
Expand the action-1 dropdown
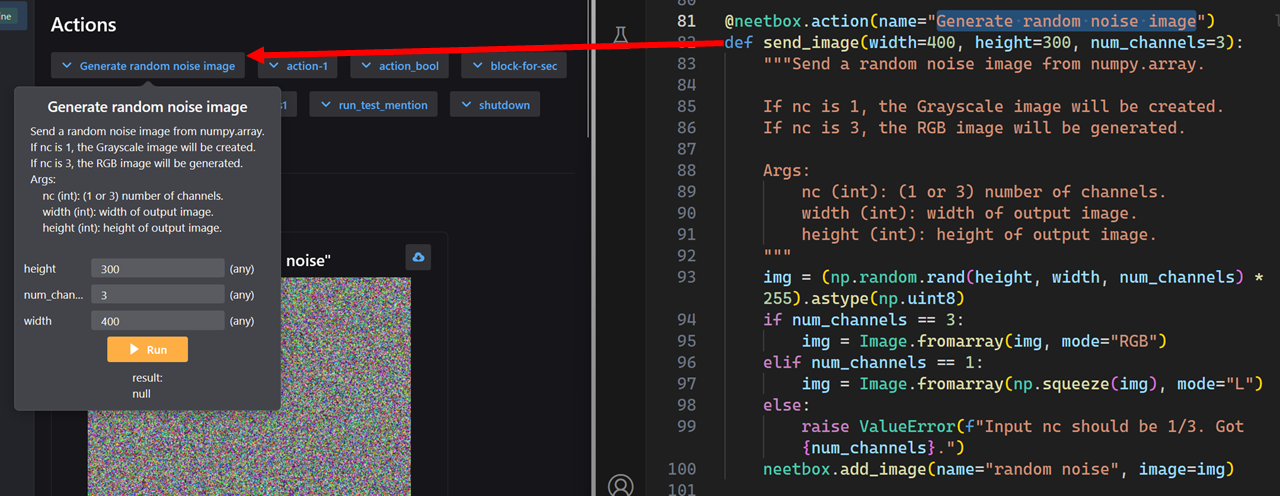point(297,66)
